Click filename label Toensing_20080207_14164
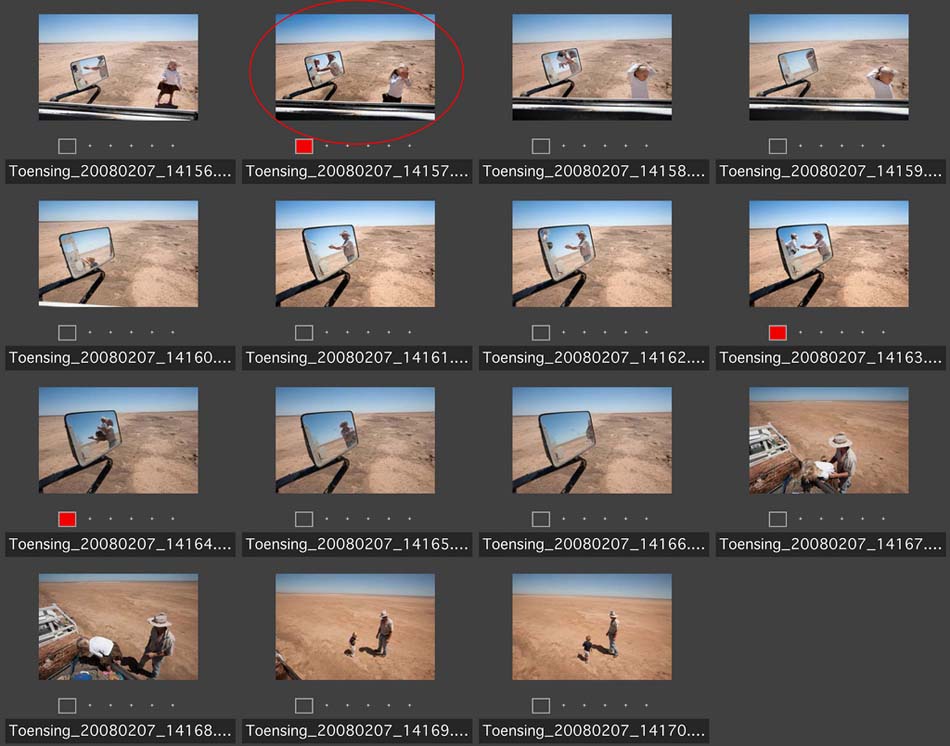The height and width of the screenshot is (746, 950). [120, 545]
